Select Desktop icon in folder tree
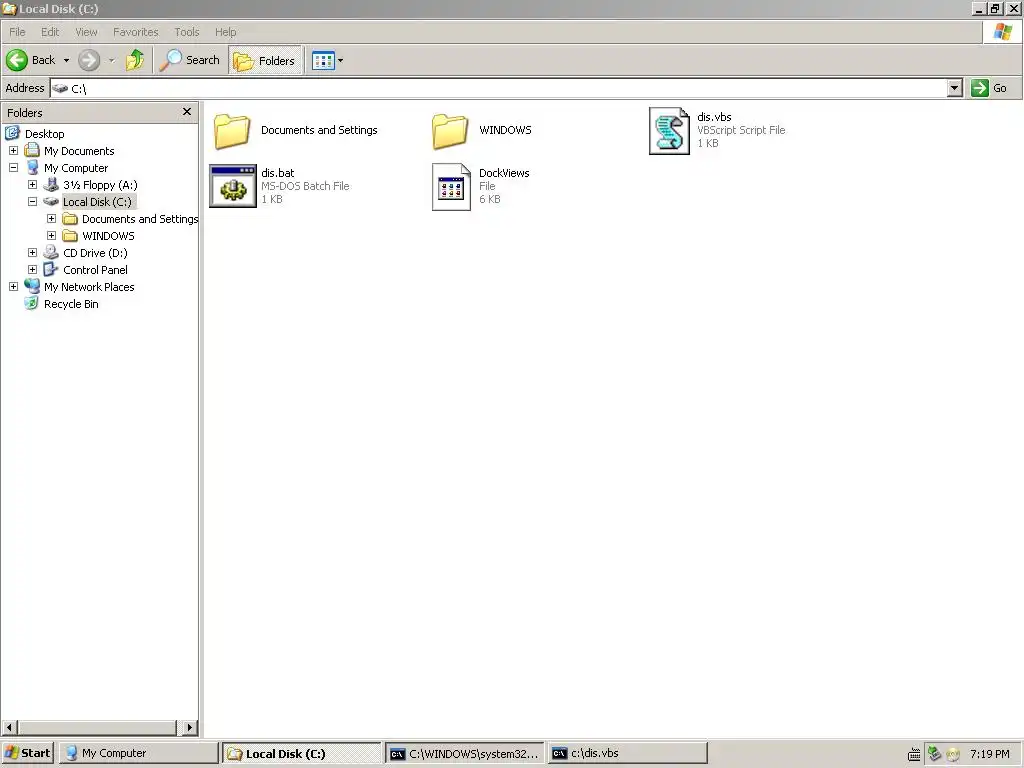The width and height of the screenshot is (1024, 768). (13, 133)
